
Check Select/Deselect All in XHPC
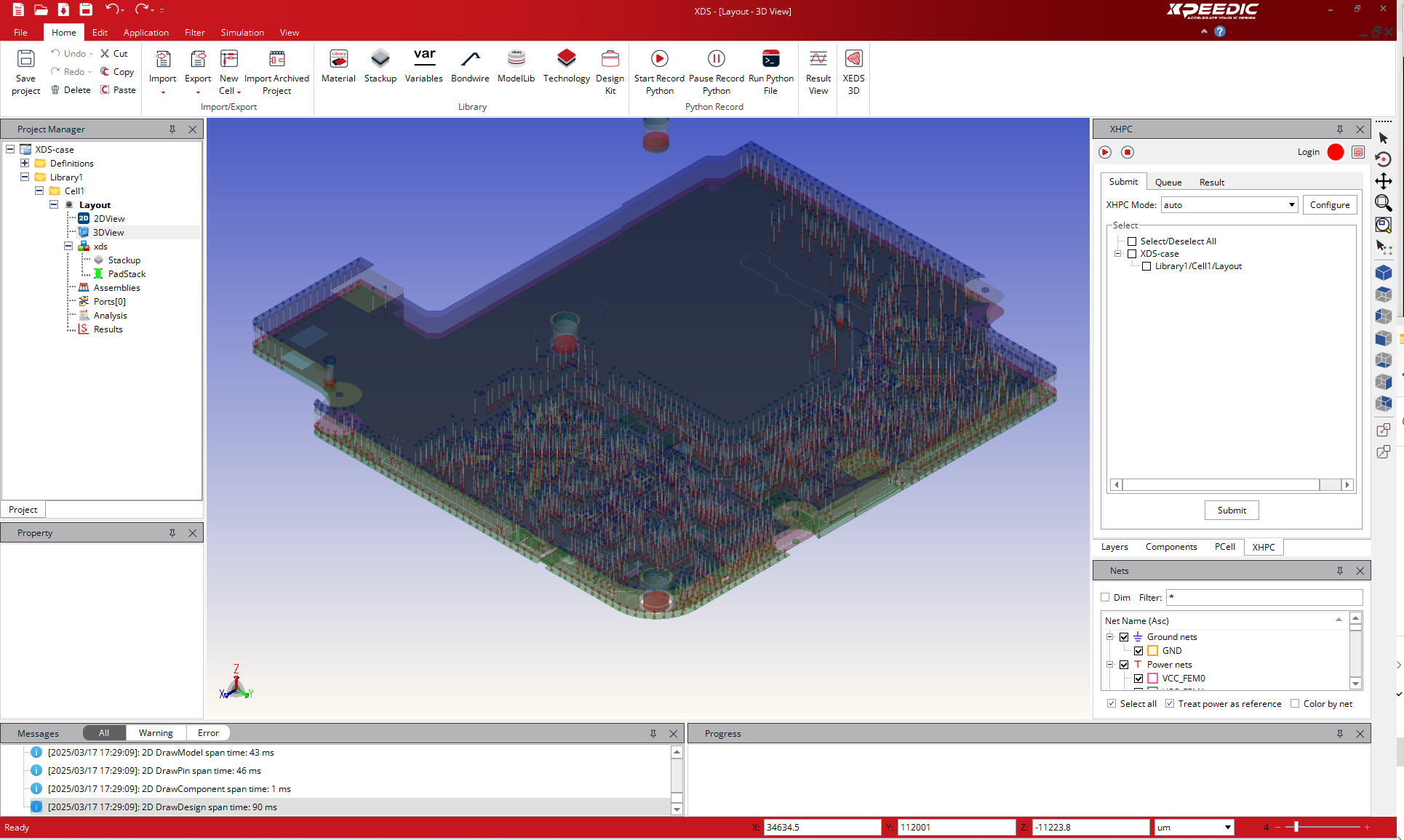pos(1132,241)
